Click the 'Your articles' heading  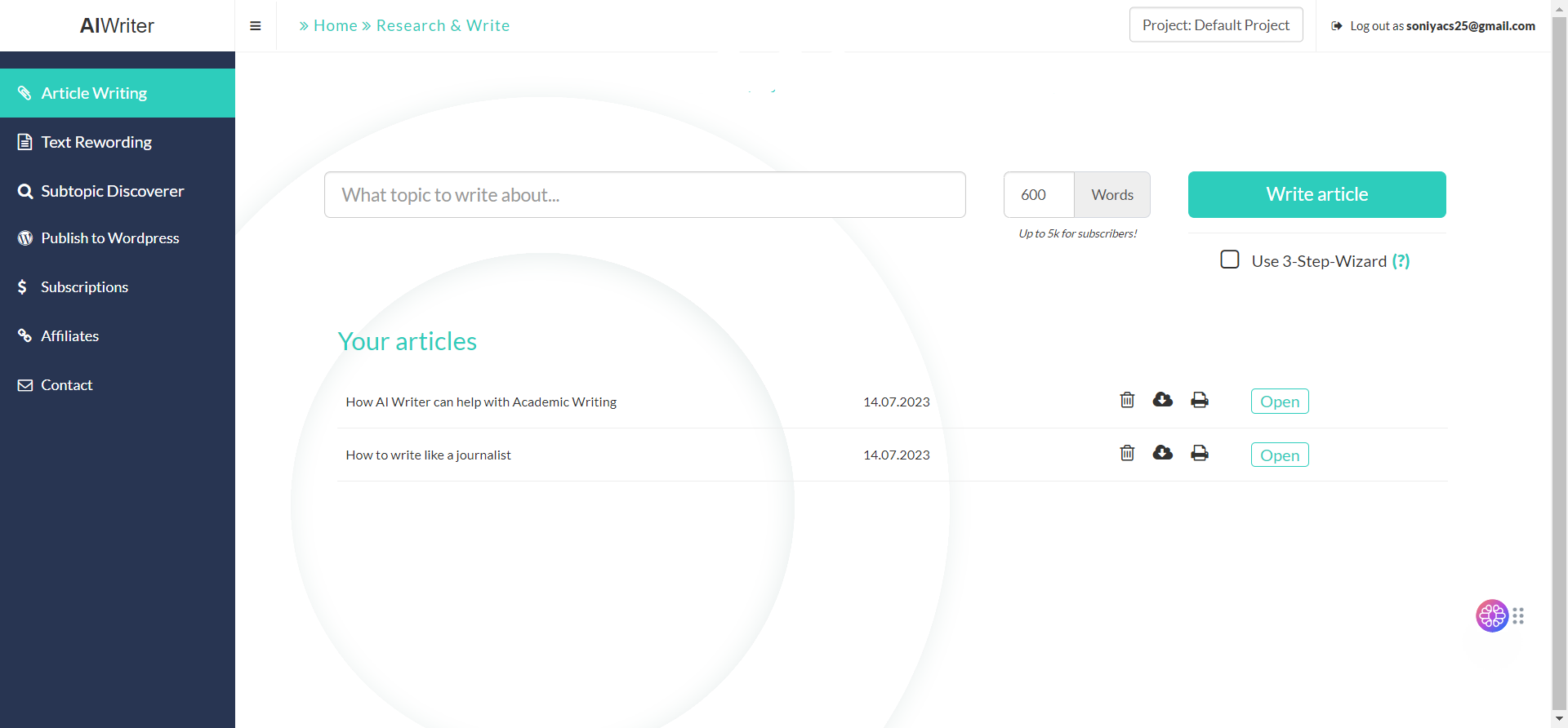tap(408, 341)
